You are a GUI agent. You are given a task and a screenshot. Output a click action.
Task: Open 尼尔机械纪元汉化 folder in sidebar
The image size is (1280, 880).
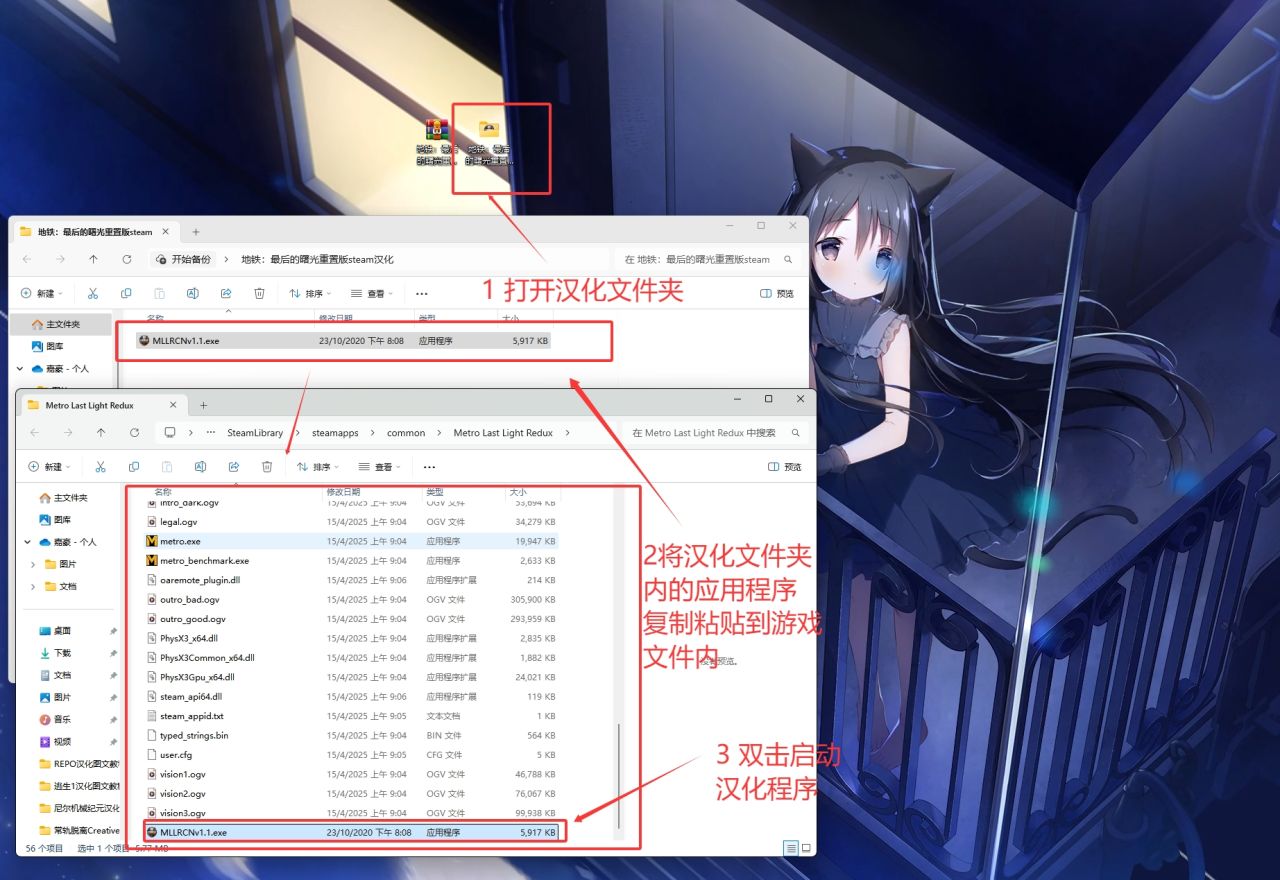(78, 808)
